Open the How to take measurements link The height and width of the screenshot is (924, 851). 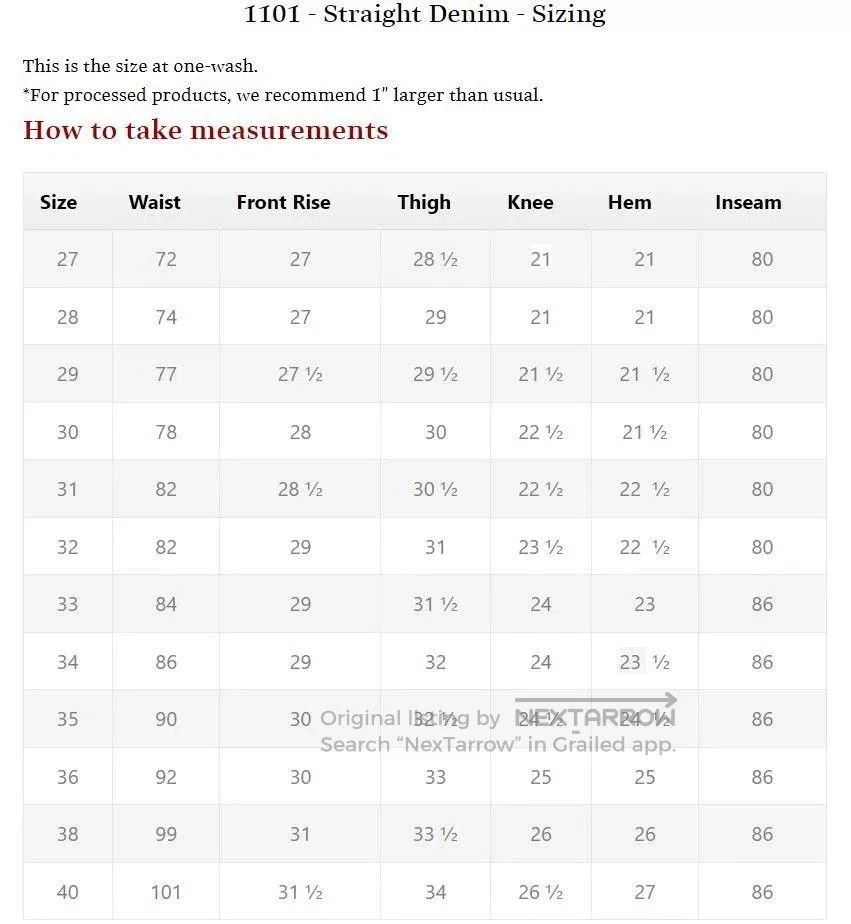coord(206,130)
